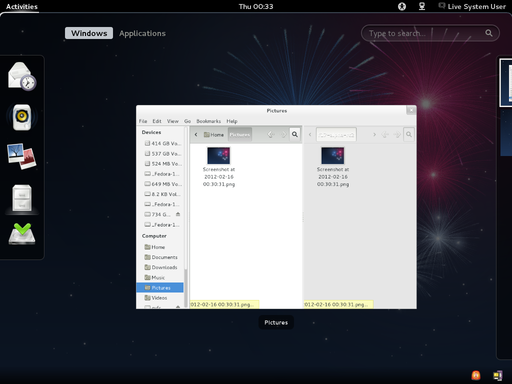Focus the Type to search field
The image size is (512, 384).
point(430,33)
